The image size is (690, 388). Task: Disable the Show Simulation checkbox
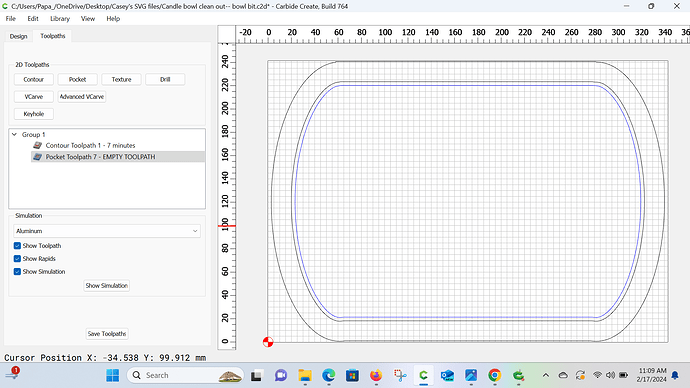pos(17,271)
